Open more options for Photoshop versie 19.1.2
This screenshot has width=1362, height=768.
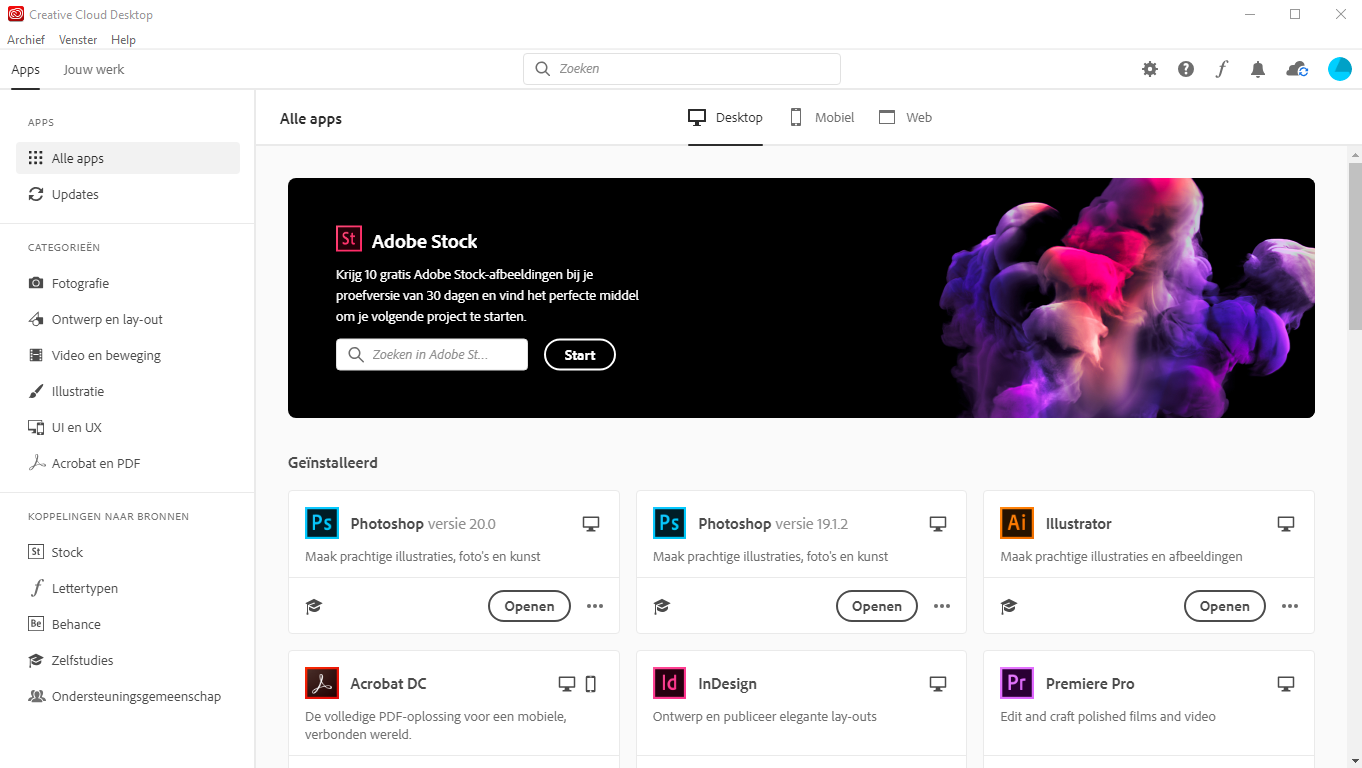click(x=942, y=606)
